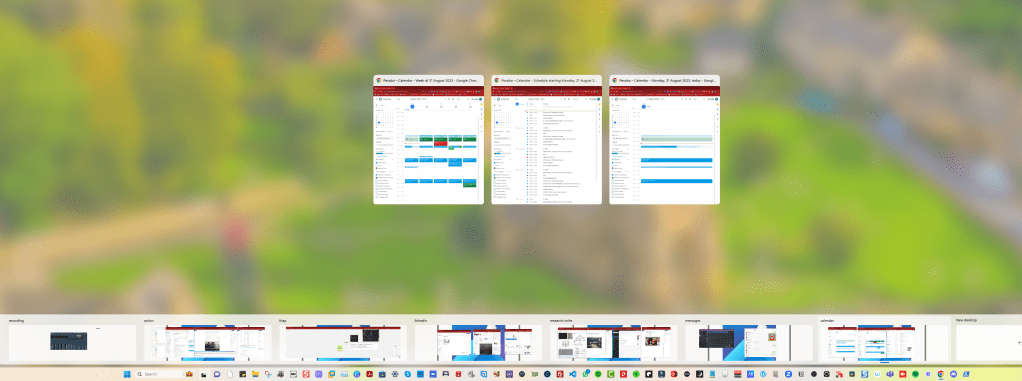Switch to the blogs desktop thumbnail
The height and width of the screenshot is (381, 1022).
pos(343,343)
